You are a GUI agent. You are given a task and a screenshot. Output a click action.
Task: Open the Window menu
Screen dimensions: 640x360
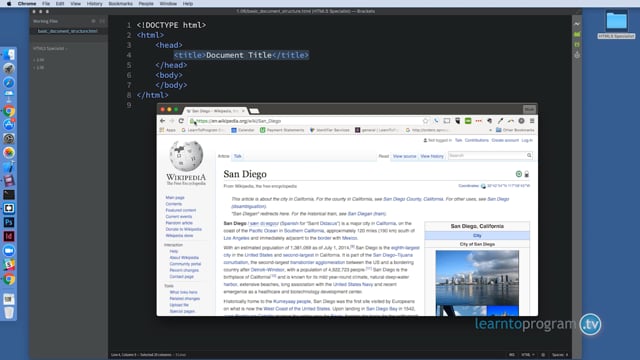pyautogui.click(x=168, y=4)
